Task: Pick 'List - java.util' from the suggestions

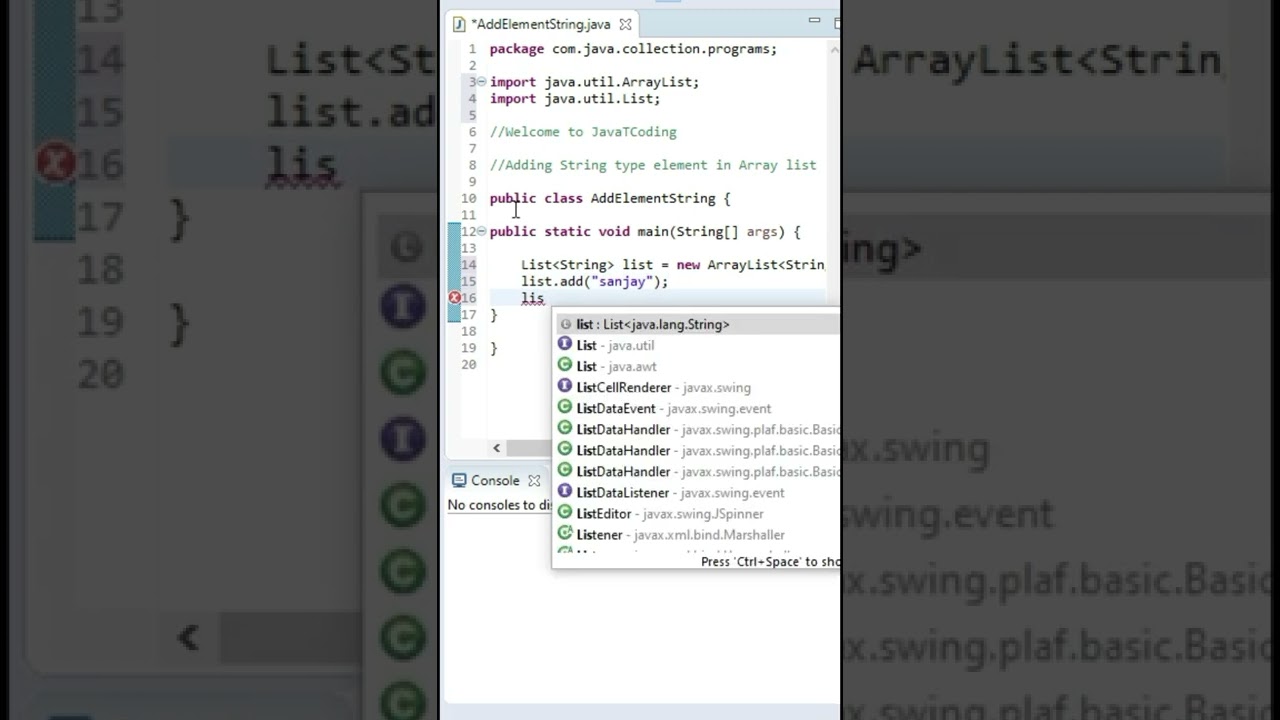Action: [697, 345]
